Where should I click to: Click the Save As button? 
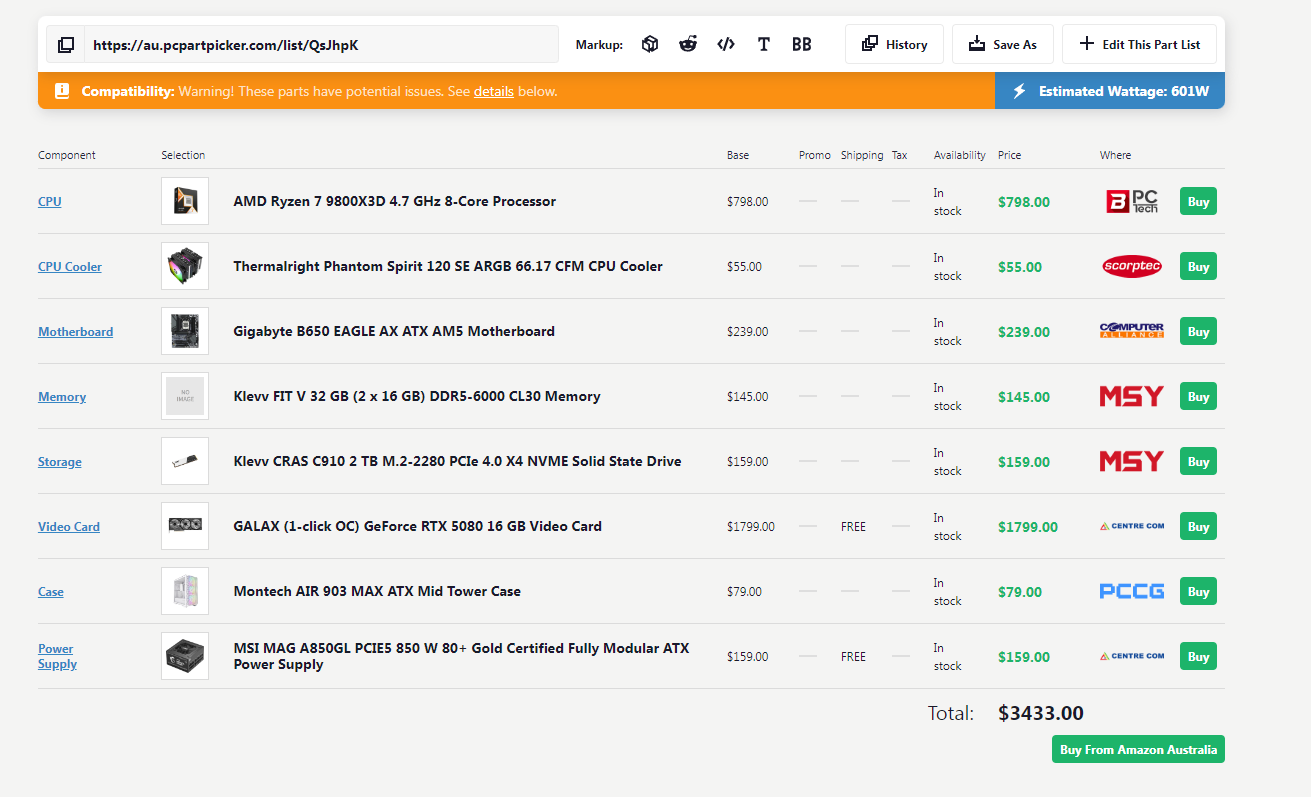(x=1003, y=44)
